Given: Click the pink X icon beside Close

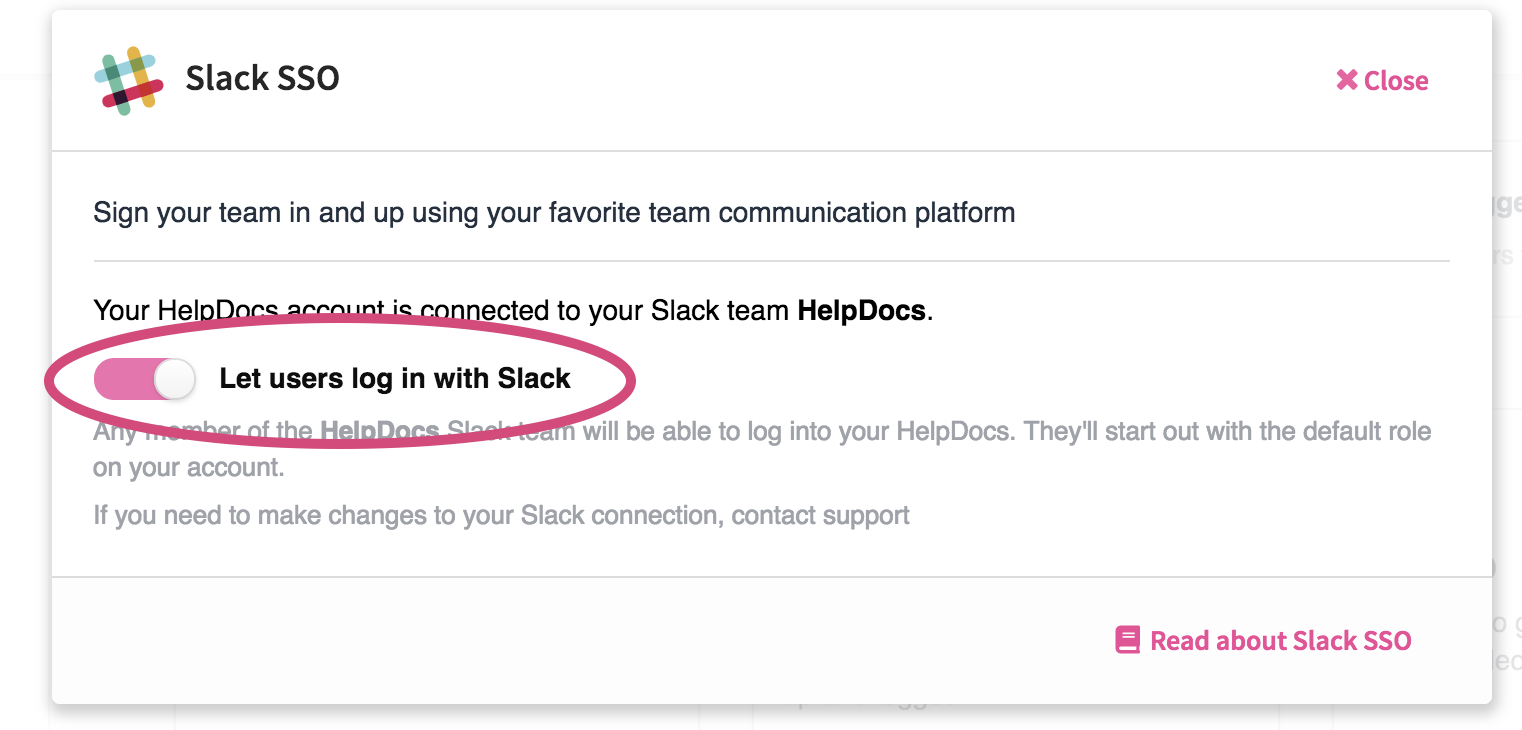Looking at the screenshot, I should (1347, 80).
